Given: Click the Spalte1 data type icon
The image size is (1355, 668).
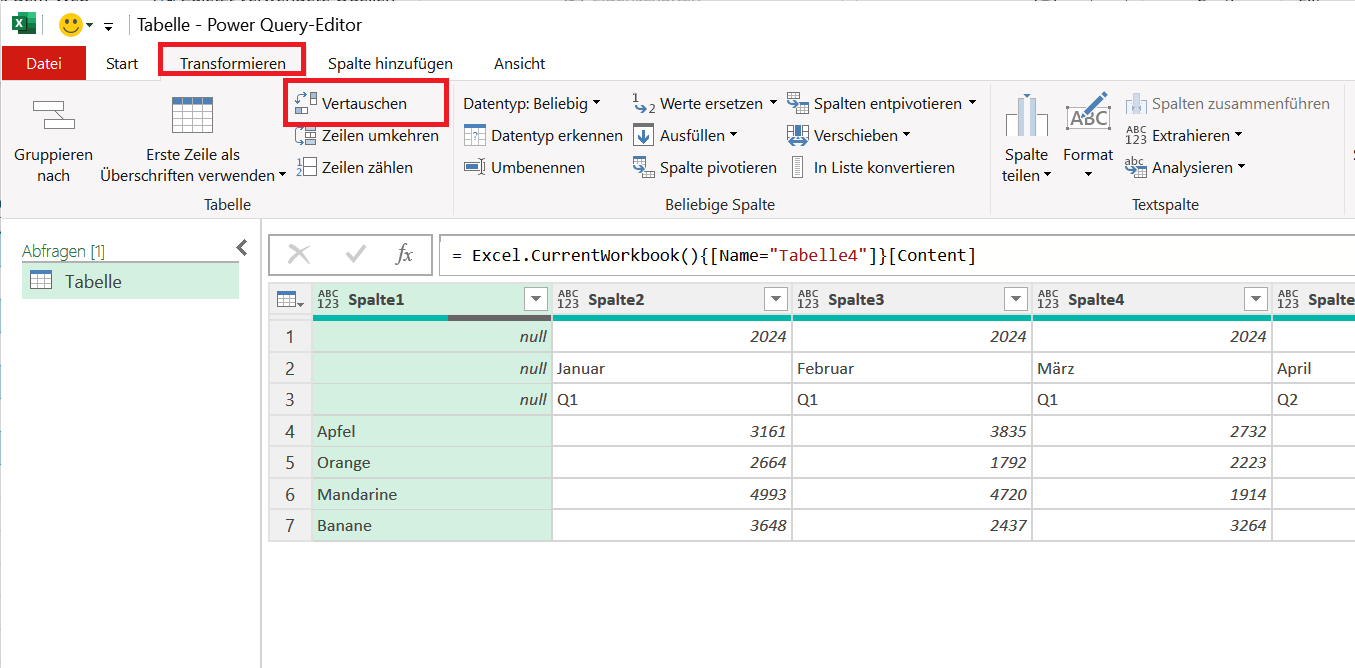Looking at the screenshot, I should (x=328, y=299).
